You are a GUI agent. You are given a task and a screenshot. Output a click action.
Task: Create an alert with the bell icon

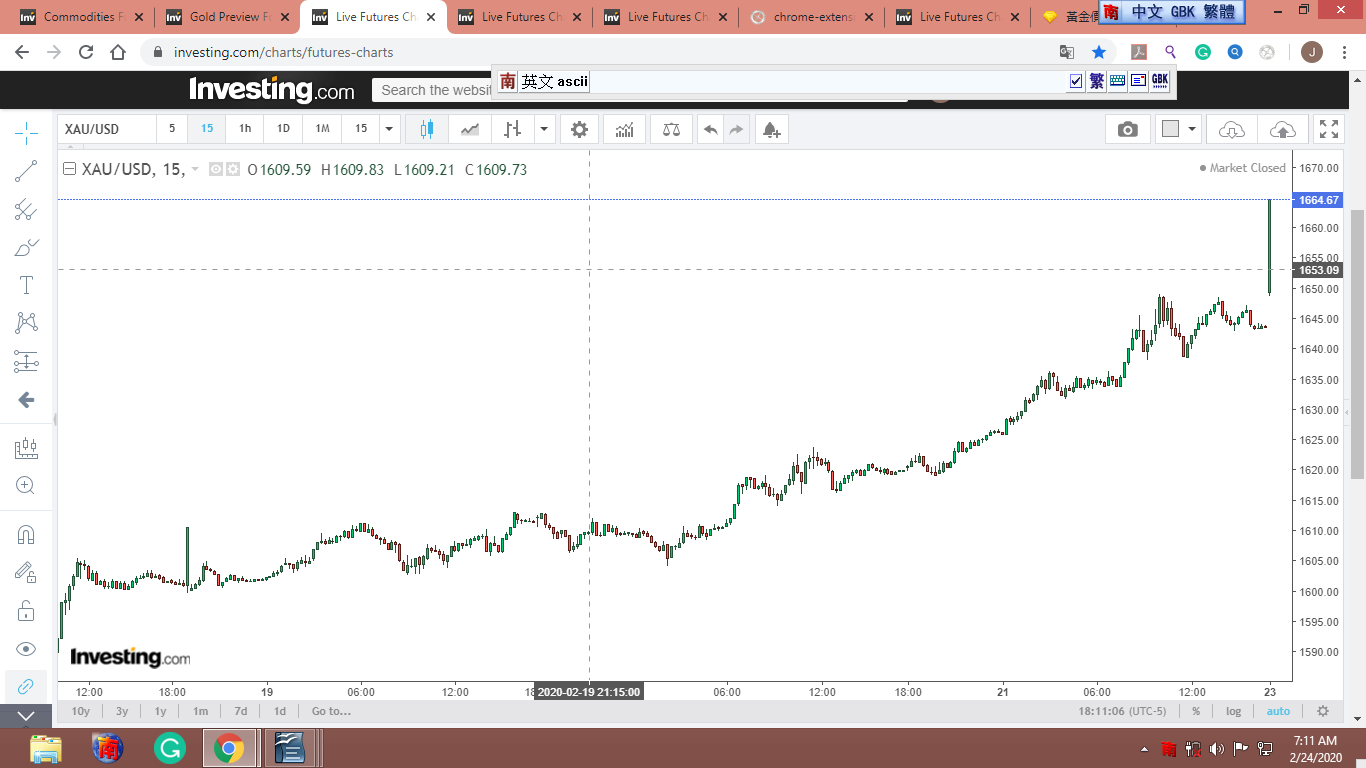click(x=770, y=129)
